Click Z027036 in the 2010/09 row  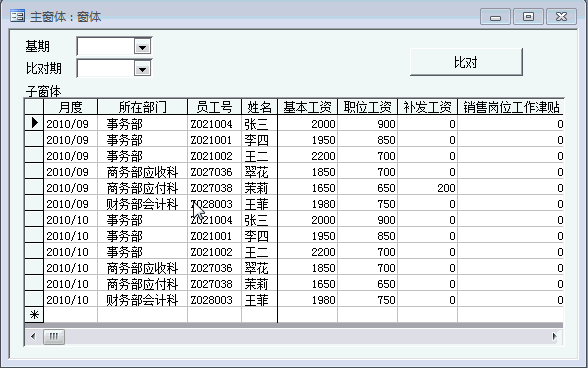(212, 172)
